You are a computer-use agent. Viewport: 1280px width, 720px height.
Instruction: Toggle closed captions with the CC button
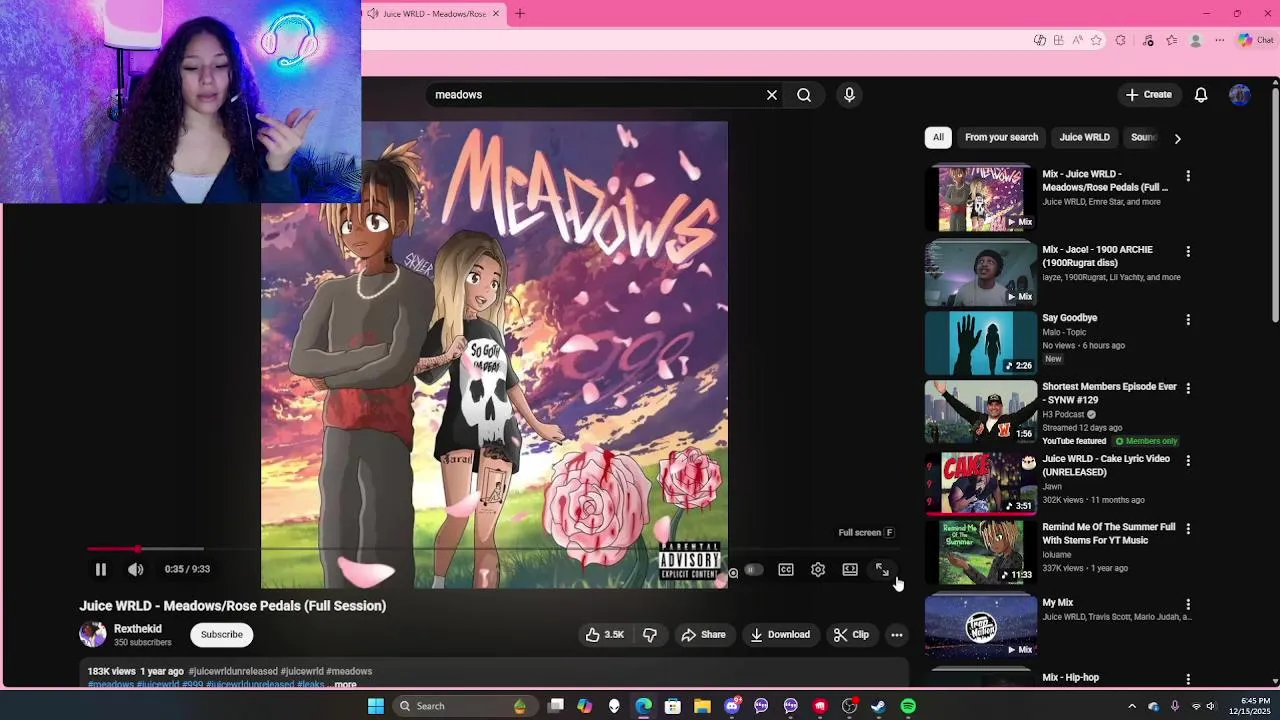coord(786,569)
